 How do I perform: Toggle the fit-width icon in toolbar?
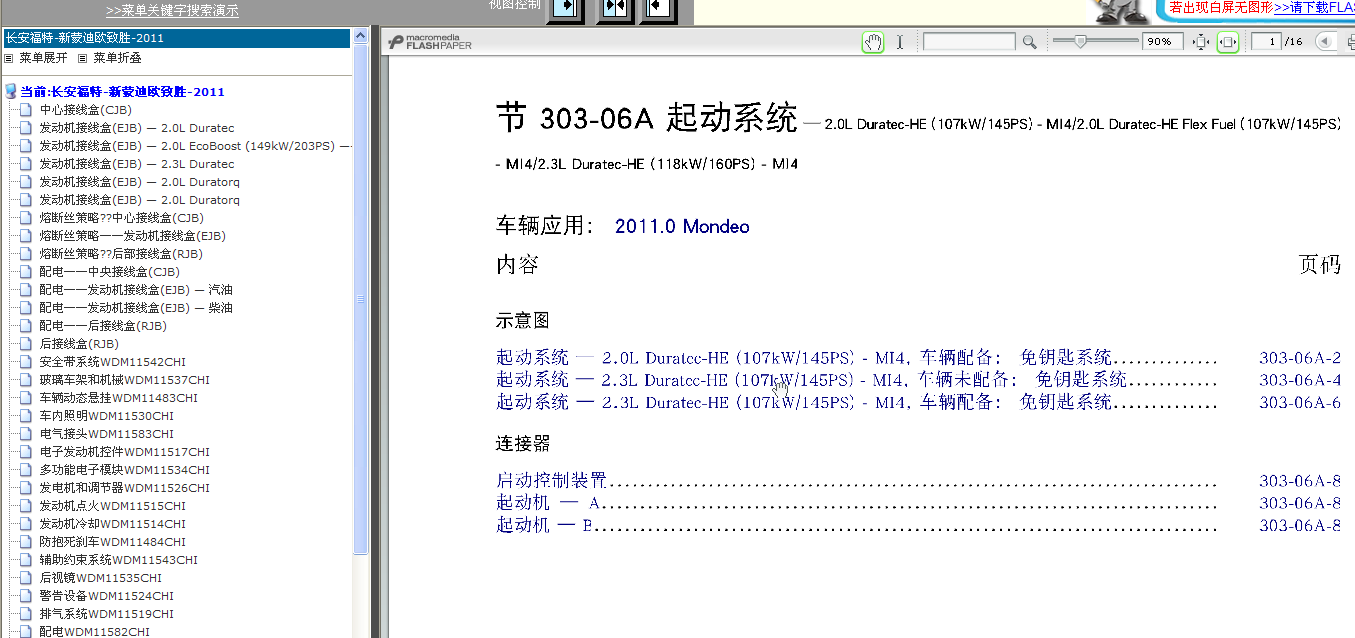coord(1228,42)
